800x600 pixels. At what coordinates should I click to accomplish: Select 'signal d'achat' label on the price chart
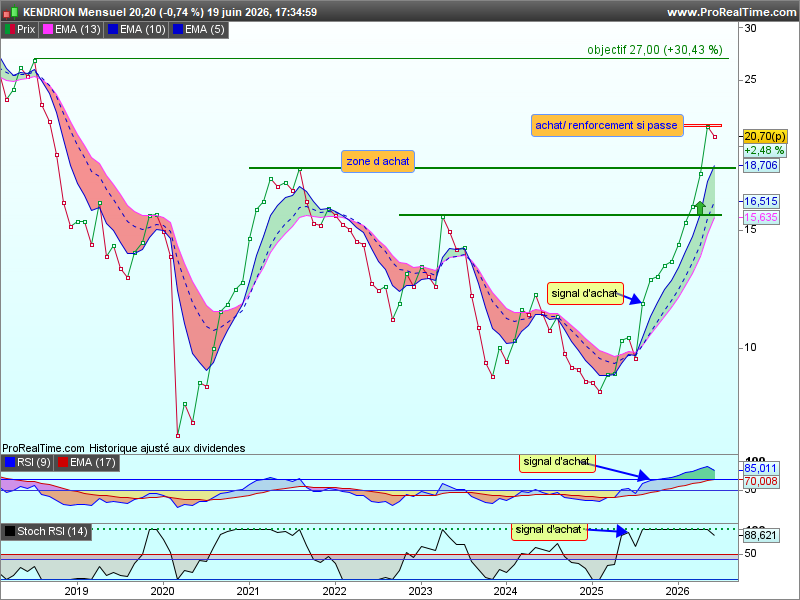[585, 293]
